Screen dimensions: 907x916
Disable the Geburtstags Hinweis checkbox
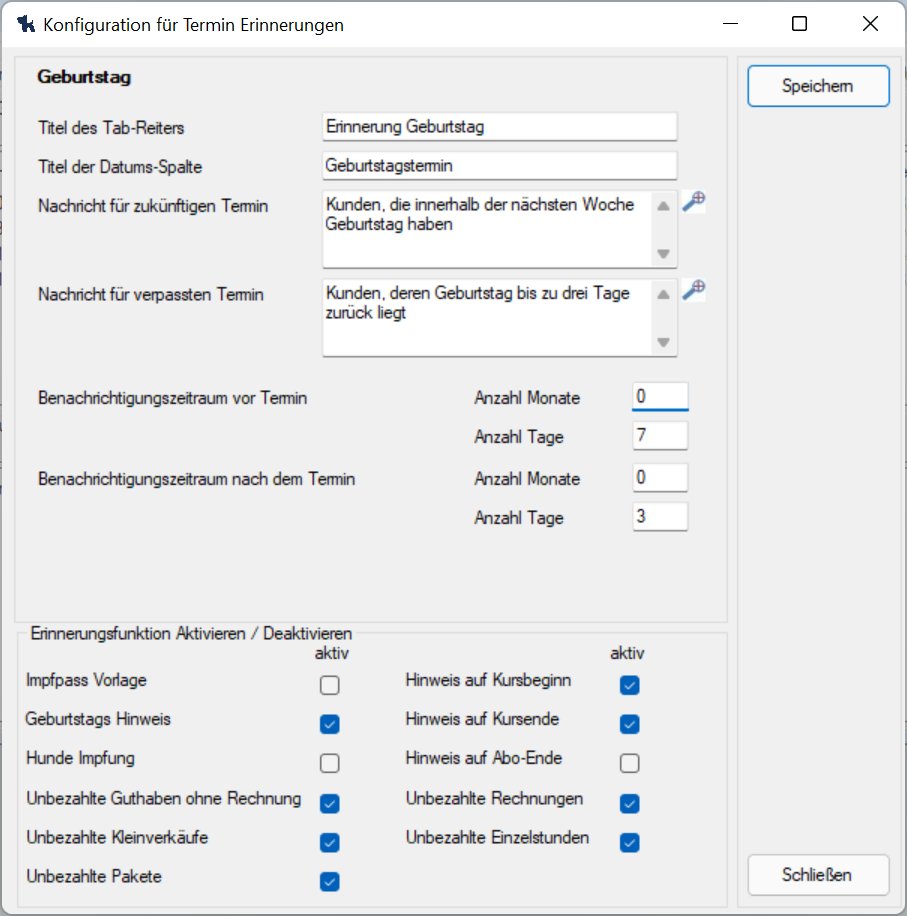pos(330,724)
